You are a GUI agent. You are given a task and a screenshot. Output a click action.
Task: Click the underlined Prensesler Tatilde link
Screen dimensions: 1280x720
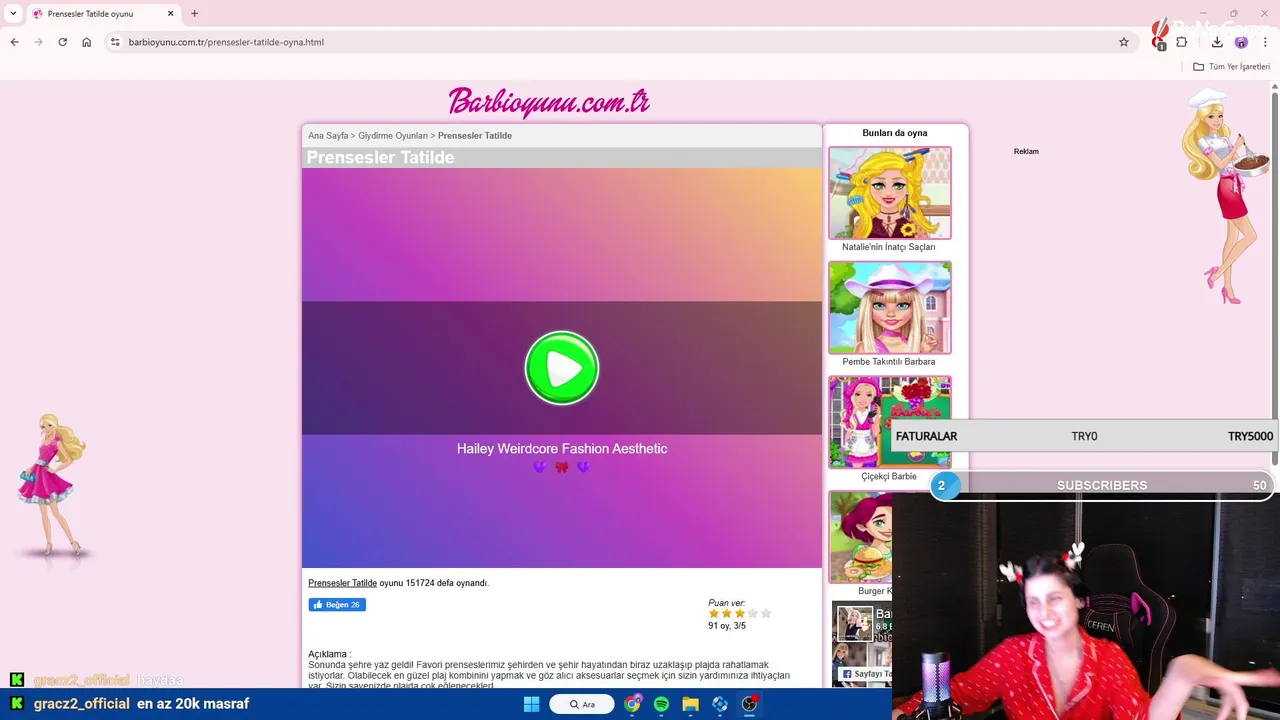(342, 583)
